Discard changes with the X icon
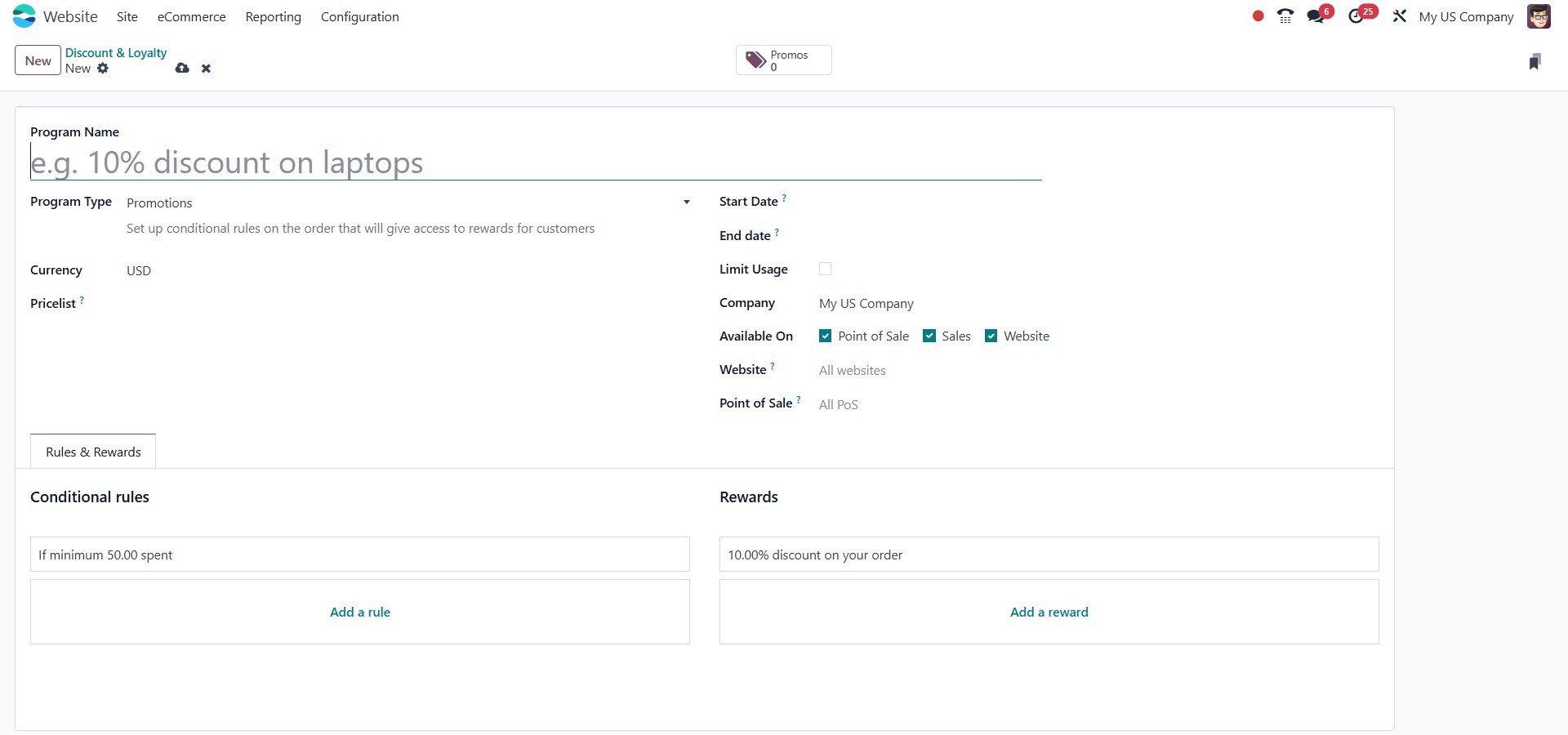 (206, 69)
